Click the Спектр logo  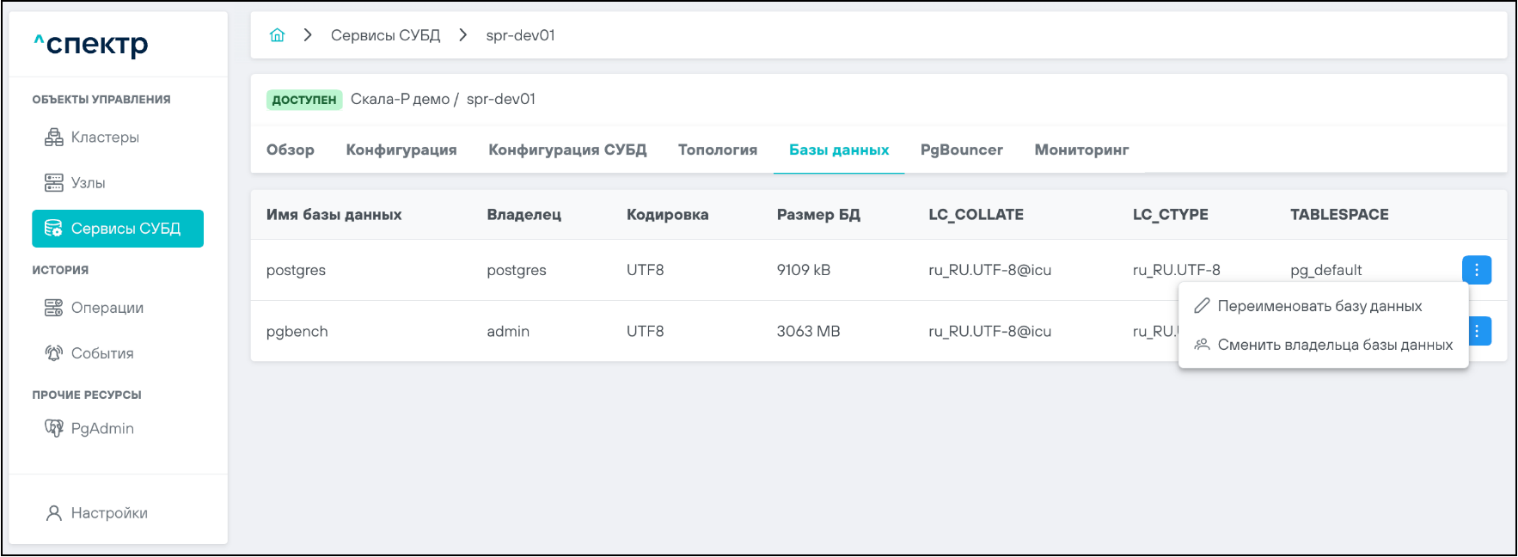coord(90,45)
